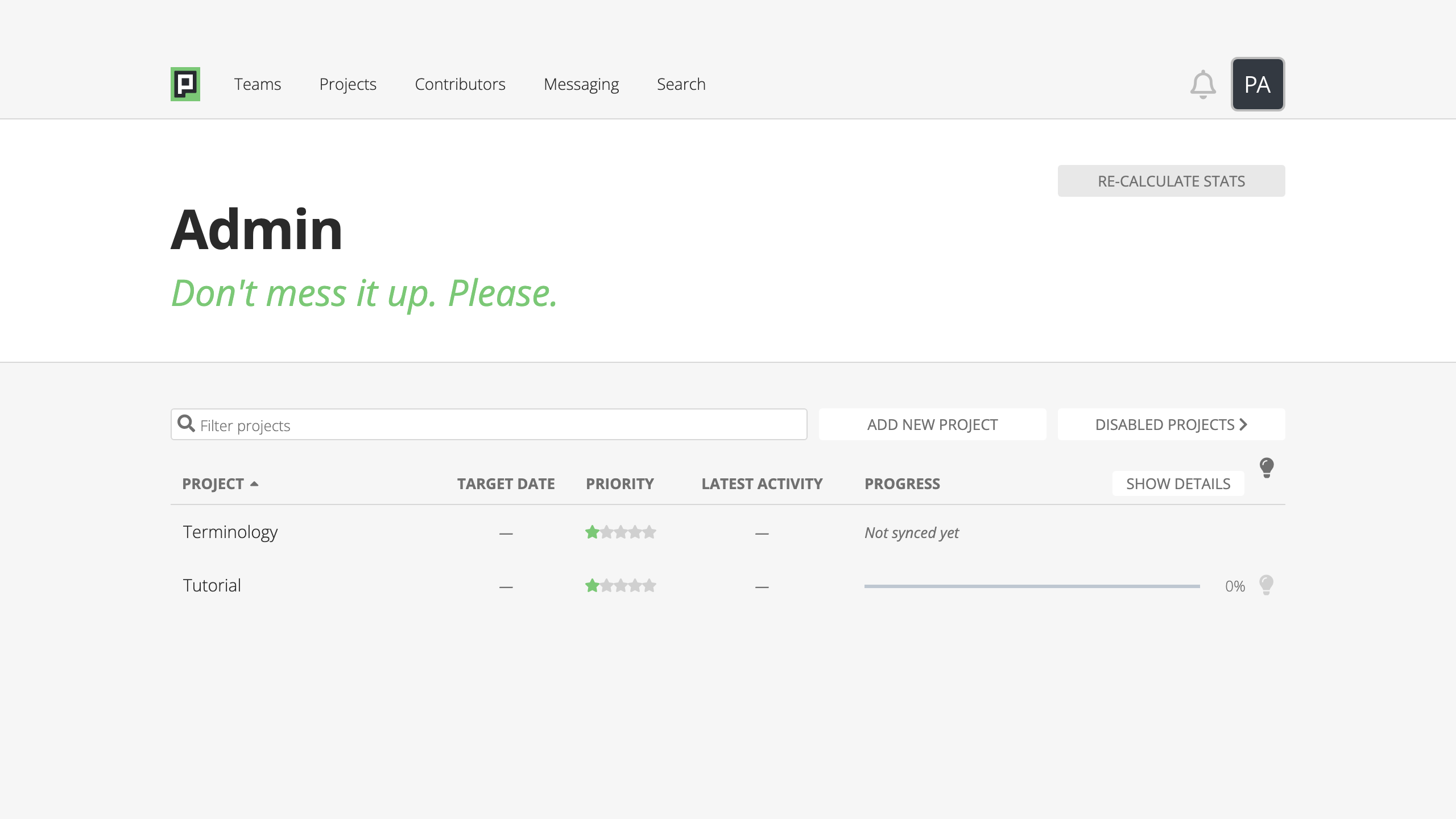Open the PA user avatar menu
The image size is (1456, 819).
1258,84
